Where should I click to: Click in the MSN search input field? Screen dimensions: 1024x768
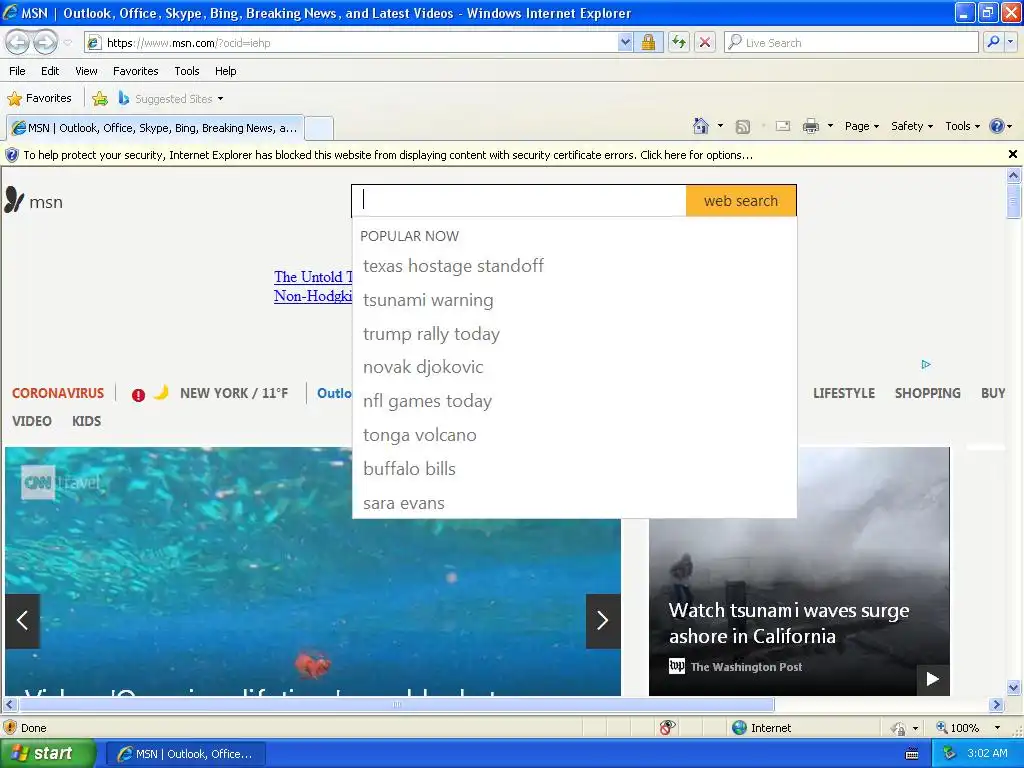[519, 200]
